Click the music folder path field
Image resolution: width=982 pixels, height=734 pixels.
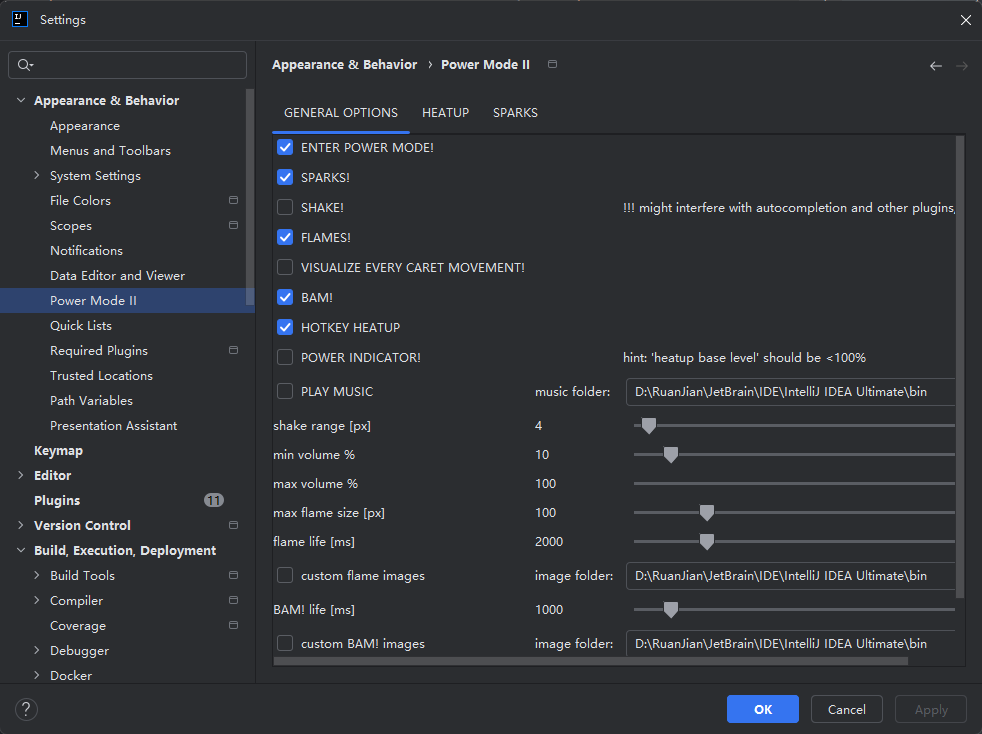tap(790, 392)
